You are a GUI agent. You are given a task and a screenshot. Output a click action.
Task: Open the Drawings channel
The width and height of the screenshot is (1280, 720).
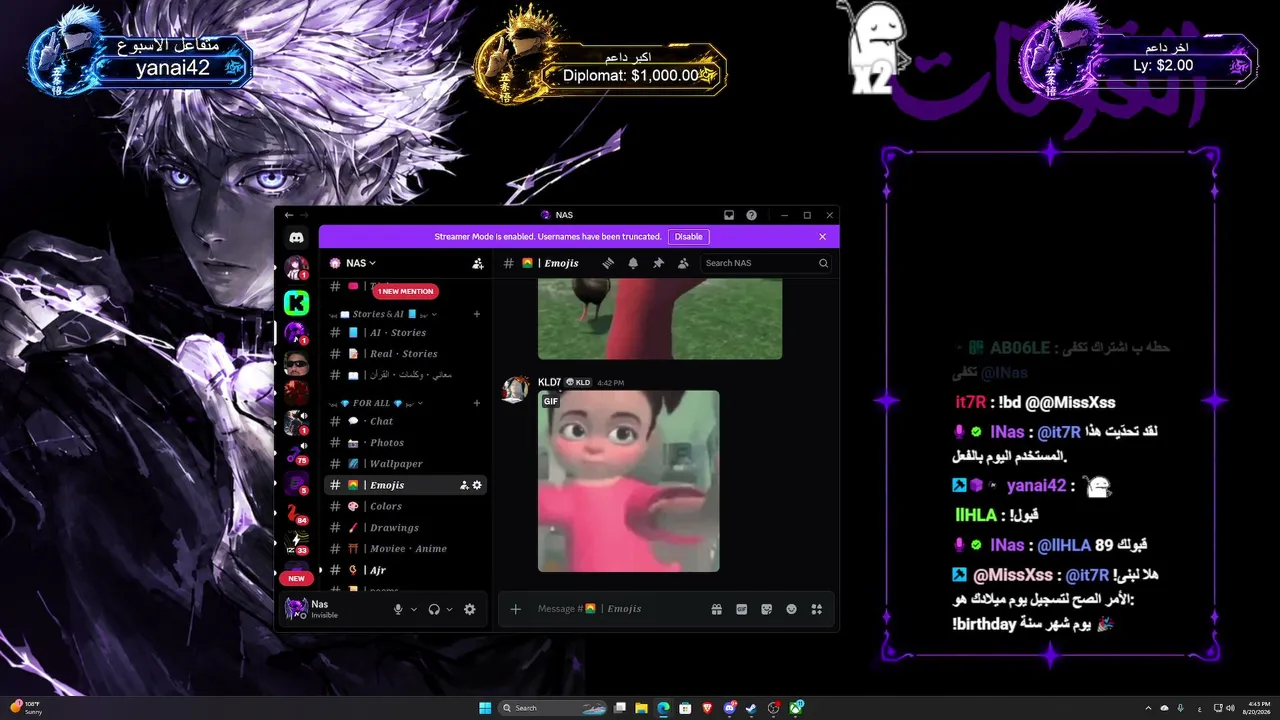406,528
